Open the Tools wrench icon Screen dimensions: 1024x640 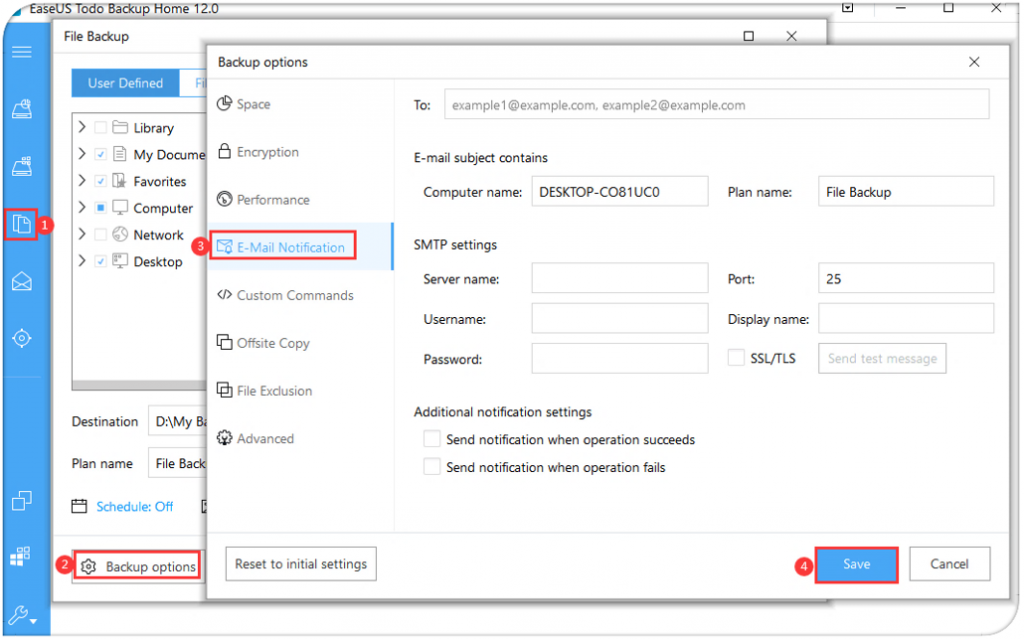(21, 615)
